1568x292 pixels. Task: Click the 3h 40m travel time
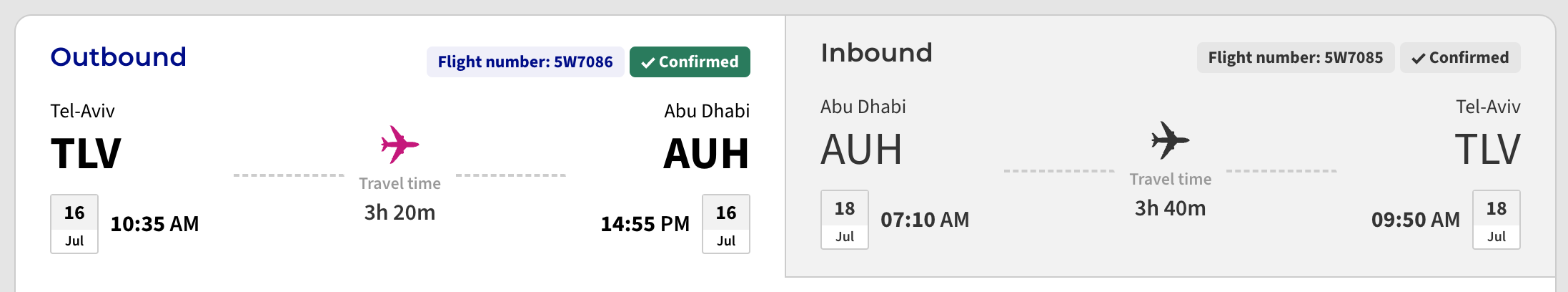1170,208
